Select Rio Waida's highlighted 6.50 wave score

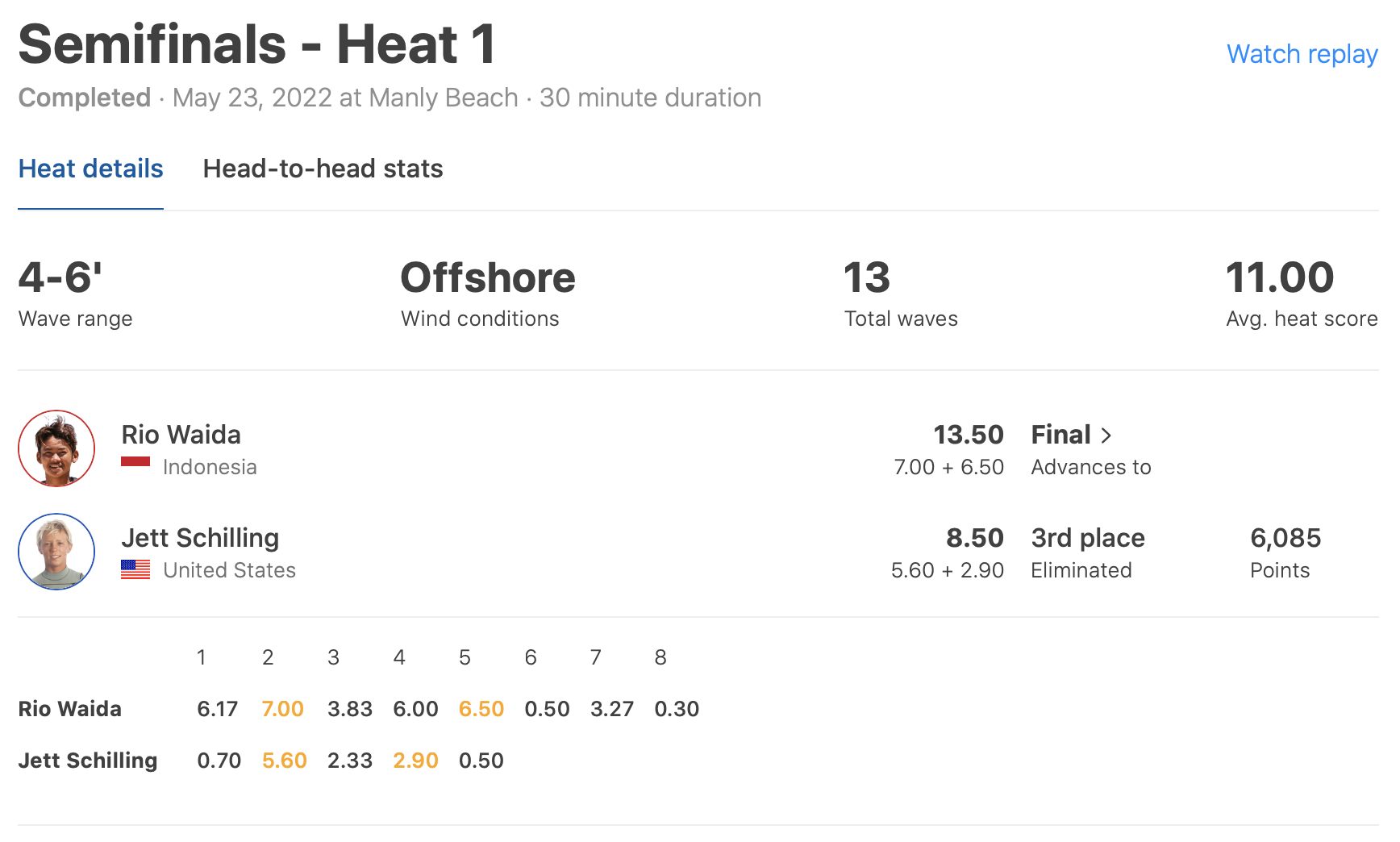click(x=481, y=709)
